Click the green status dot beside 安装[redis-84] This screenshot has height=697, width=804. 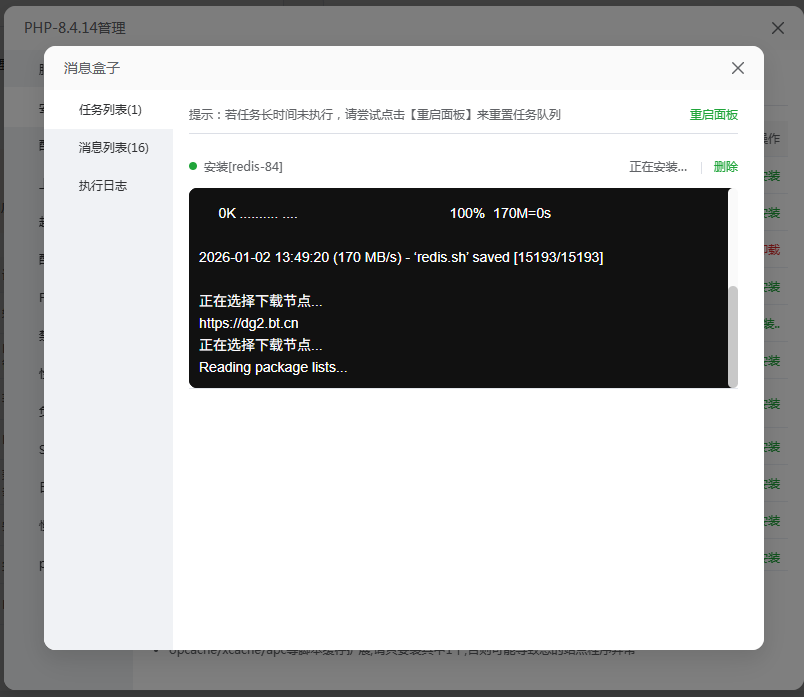195,167
